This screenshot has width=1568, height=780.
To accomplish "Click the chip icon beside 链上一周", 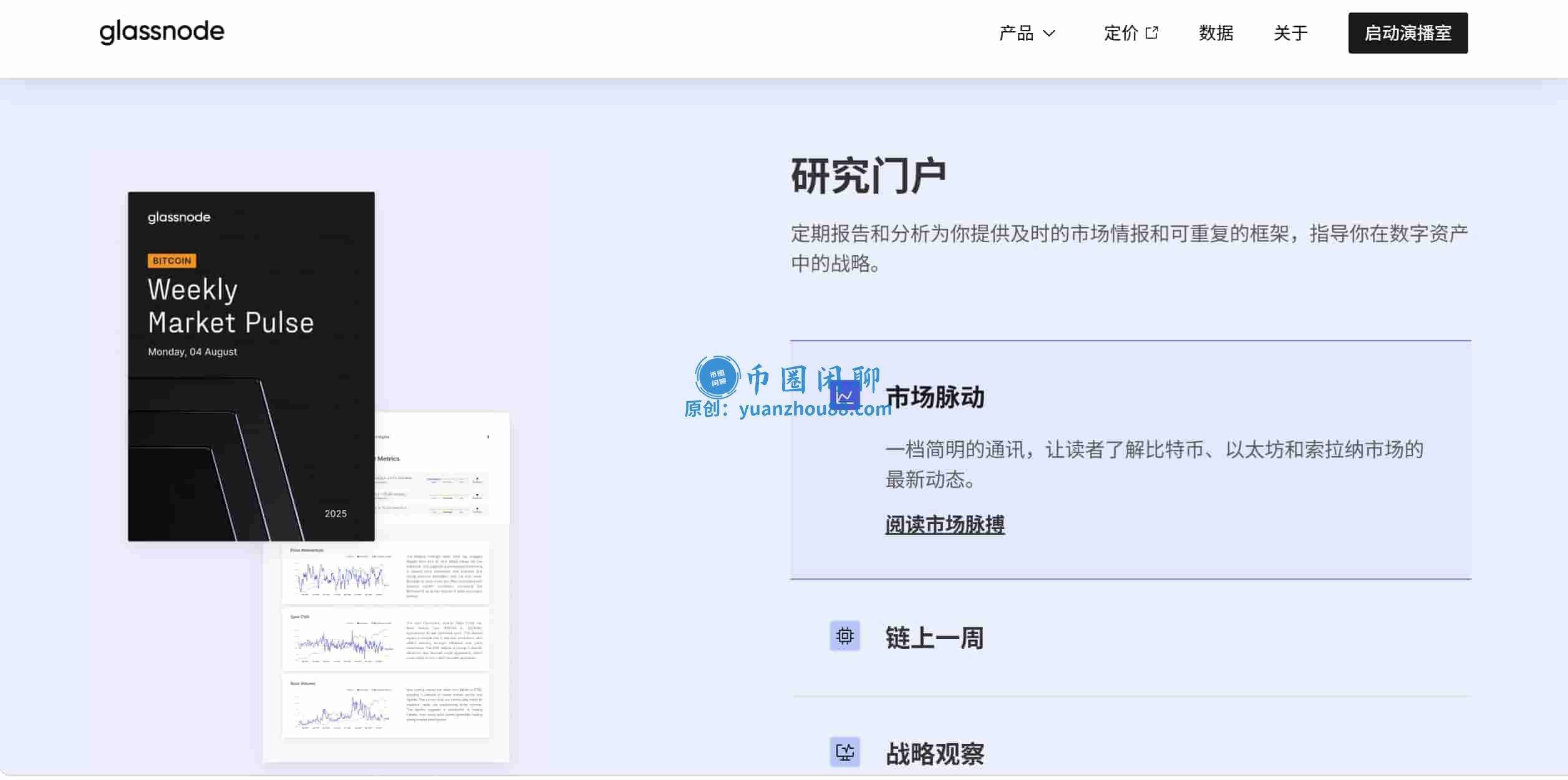I will click(845, 636).
